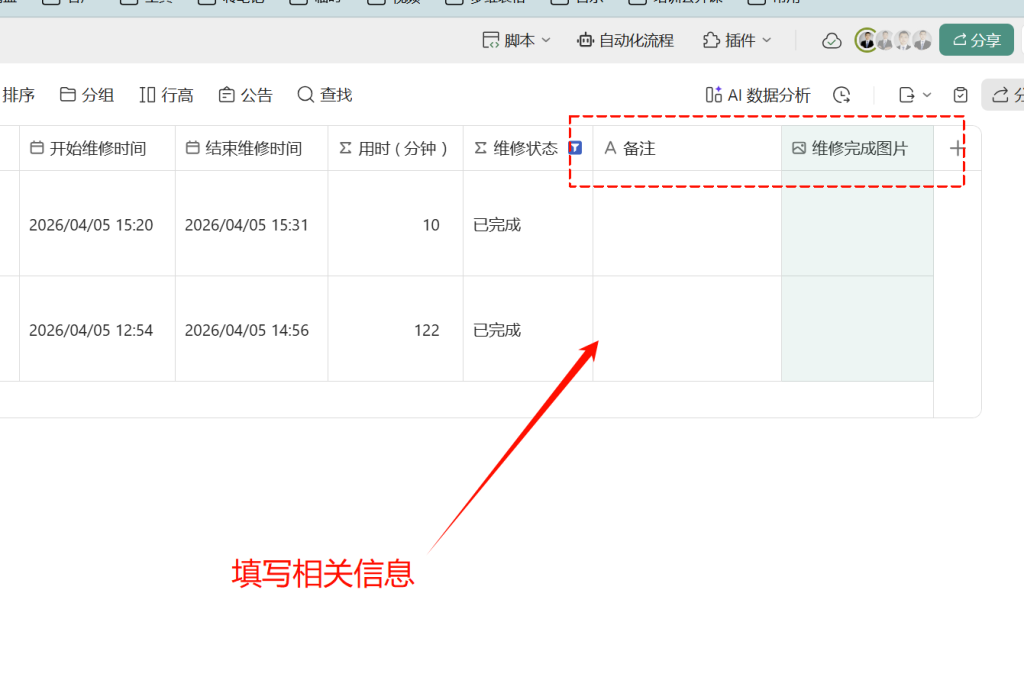The height and width of the screenshot is (677, 1024).
Task: Expand the export dropdown arrow
Action: 927,95
